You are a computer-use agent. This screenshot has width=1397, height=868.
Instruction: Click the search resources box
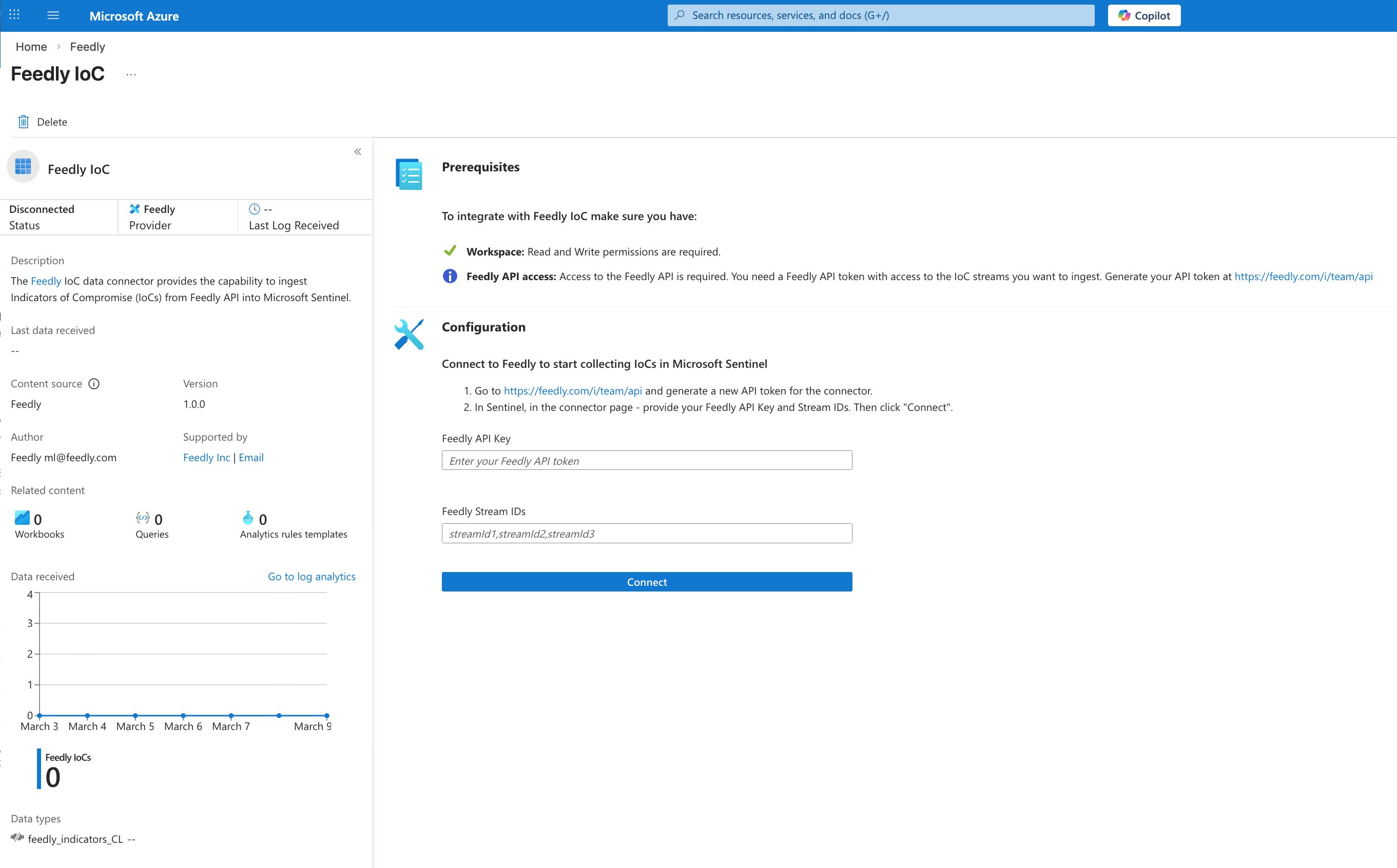(880, 15)
